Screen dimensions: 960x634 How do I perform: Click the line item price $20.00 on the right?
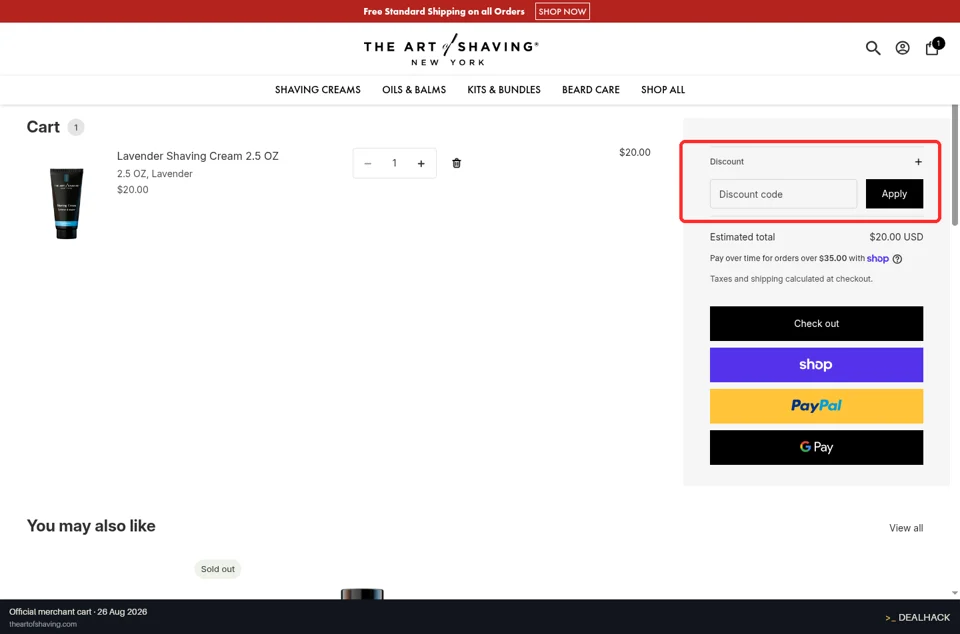635,152
